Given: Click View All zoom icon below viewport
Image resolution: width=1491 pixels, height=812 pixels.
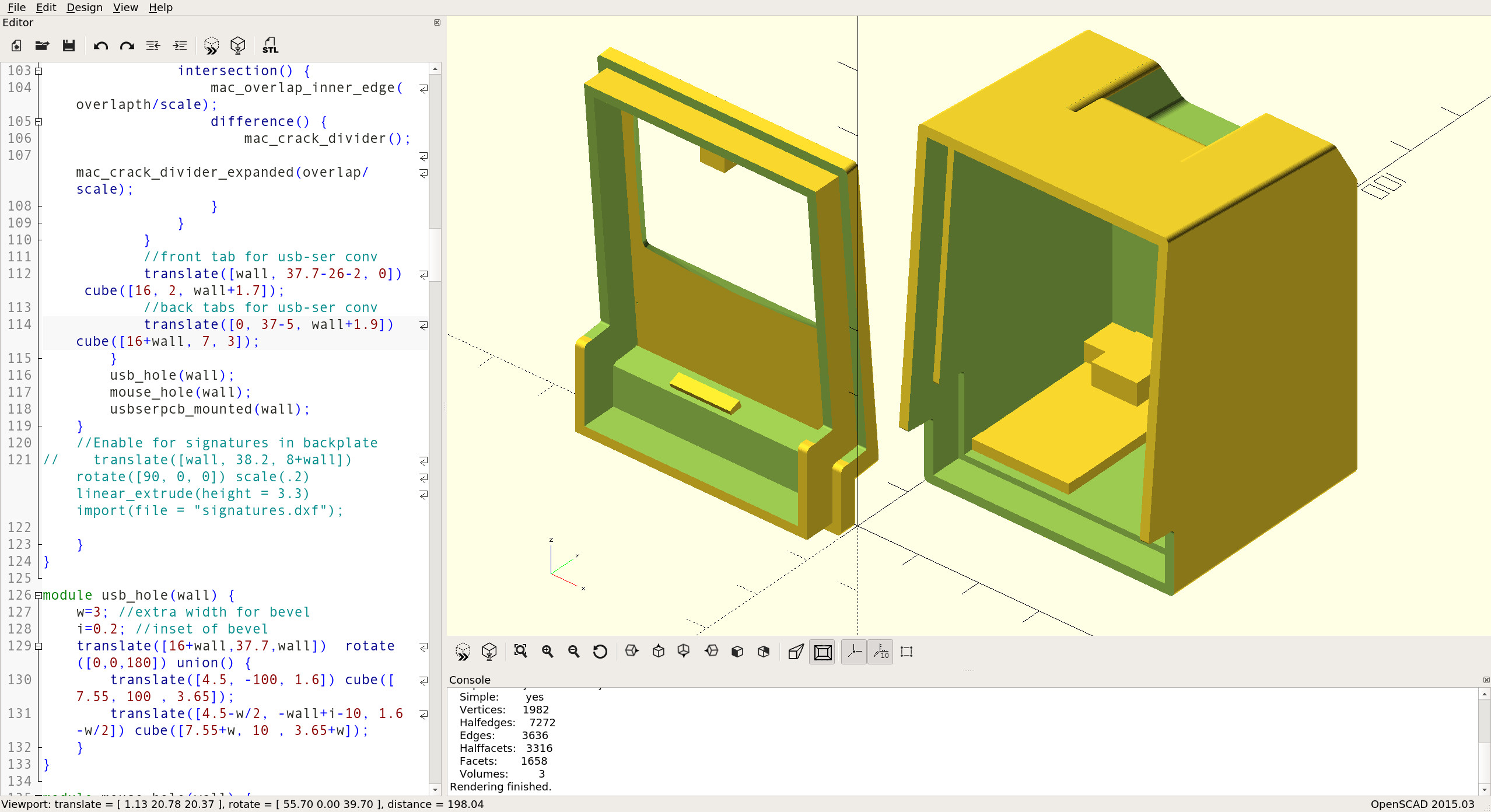Looking at the screenshot, I should [x=520, y=651].
